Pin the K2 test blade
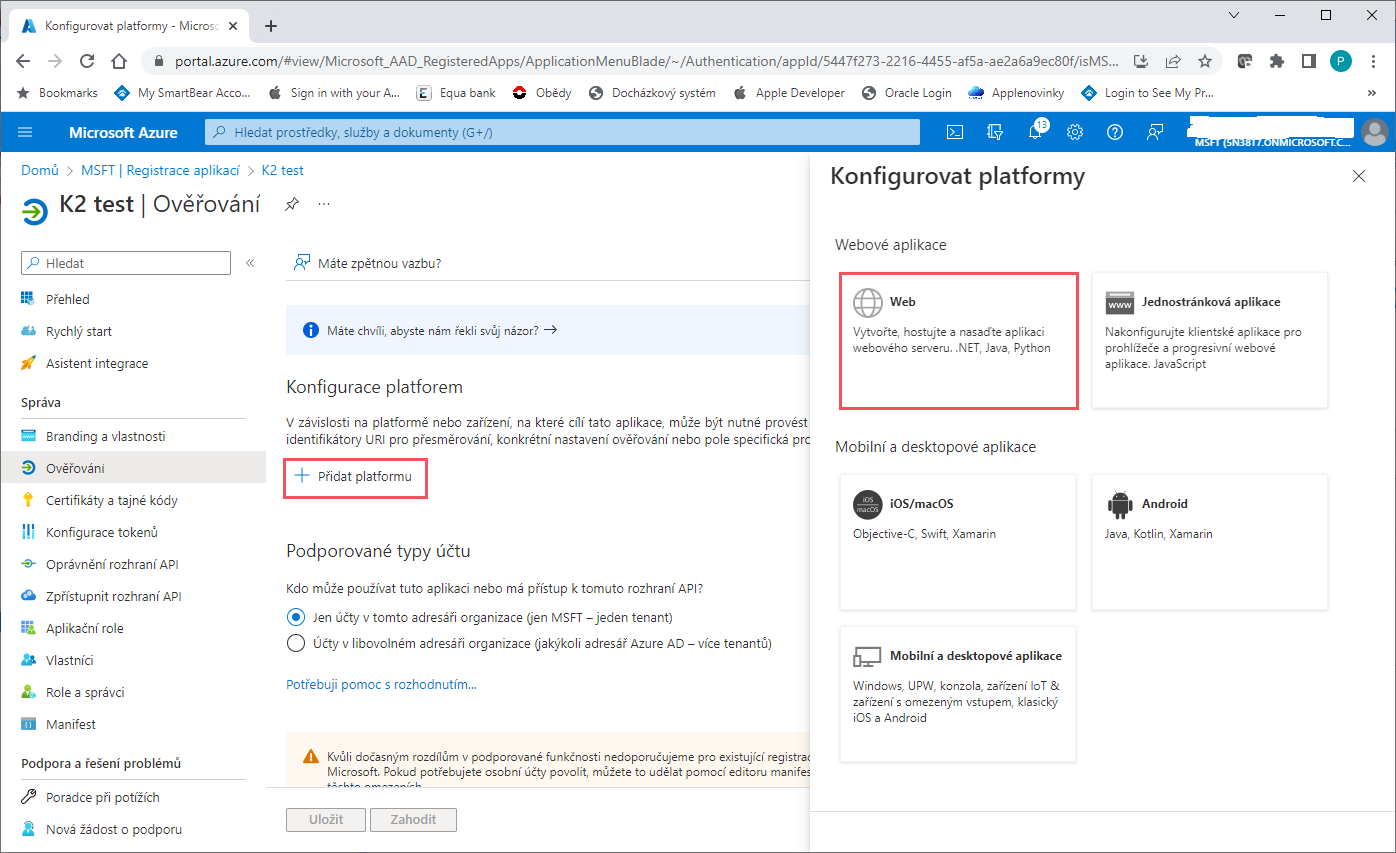The width and height of the screenshot is (1396, 853). (x=291, y=204)
